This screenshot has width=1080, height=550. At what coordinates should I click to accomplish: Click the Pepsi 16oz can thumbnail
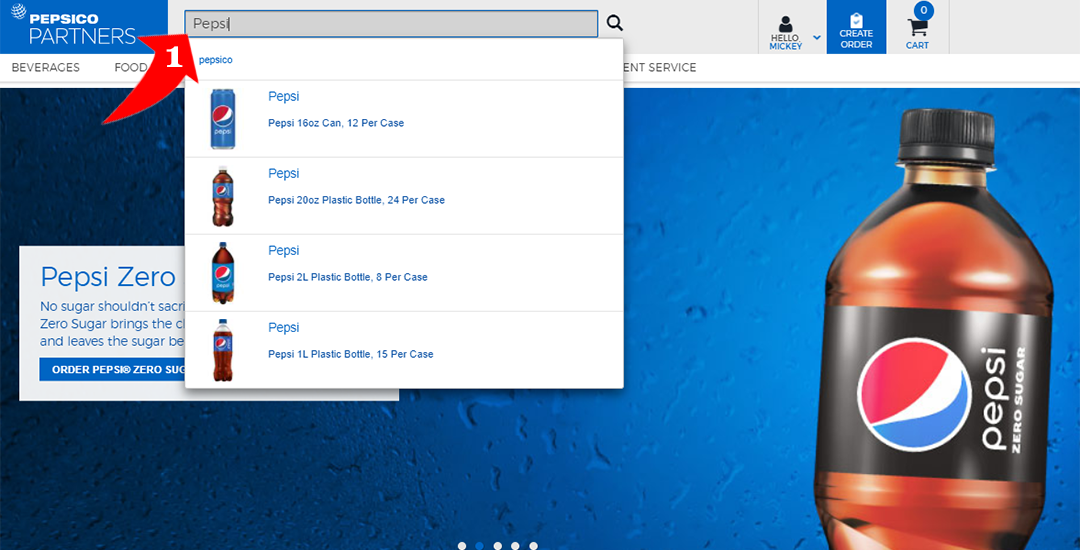222,118
